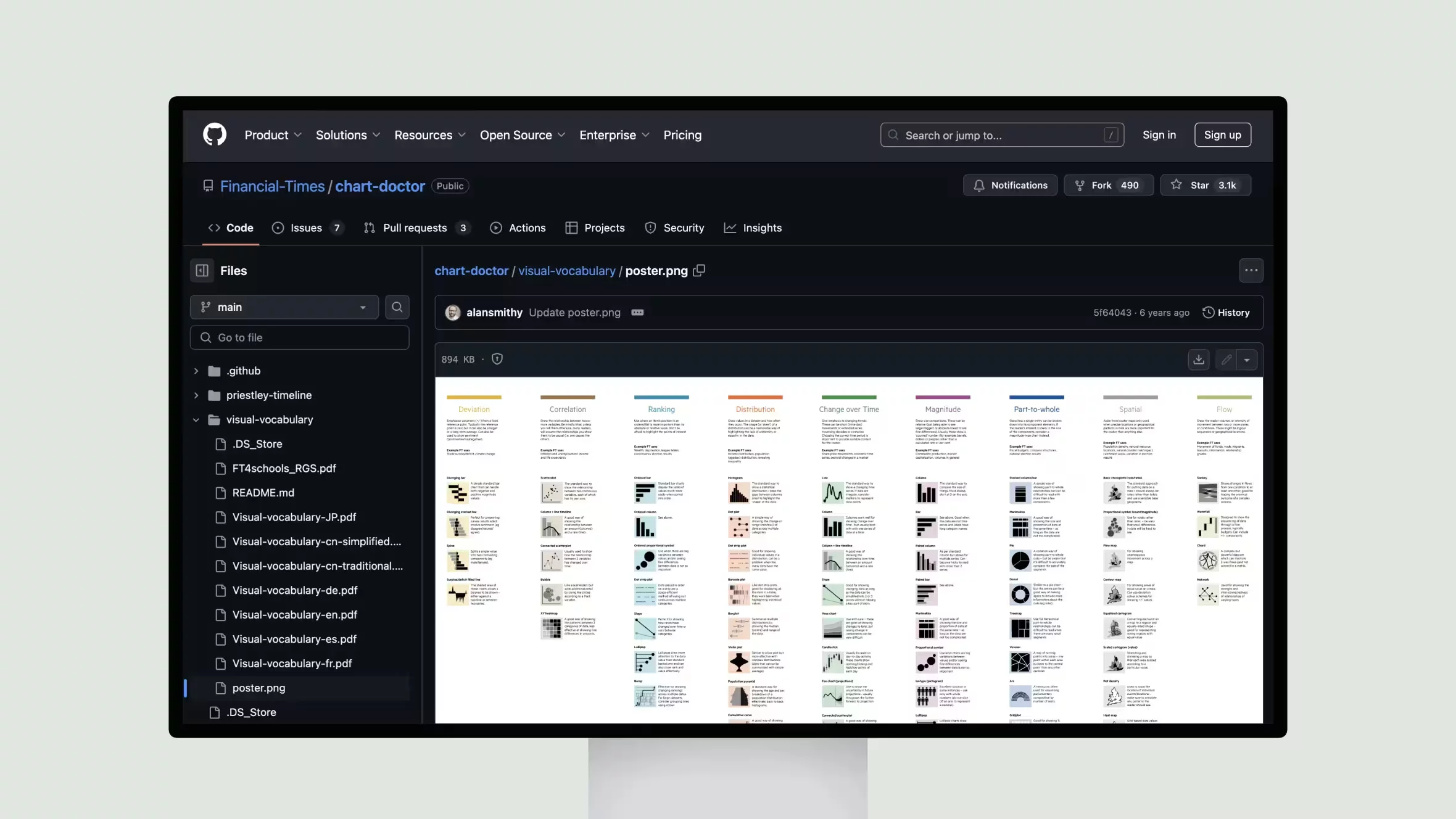Viewport: 1456px width, 819px height.
Task: Copy the poster.png path
Action: click(x=699, y=271)
